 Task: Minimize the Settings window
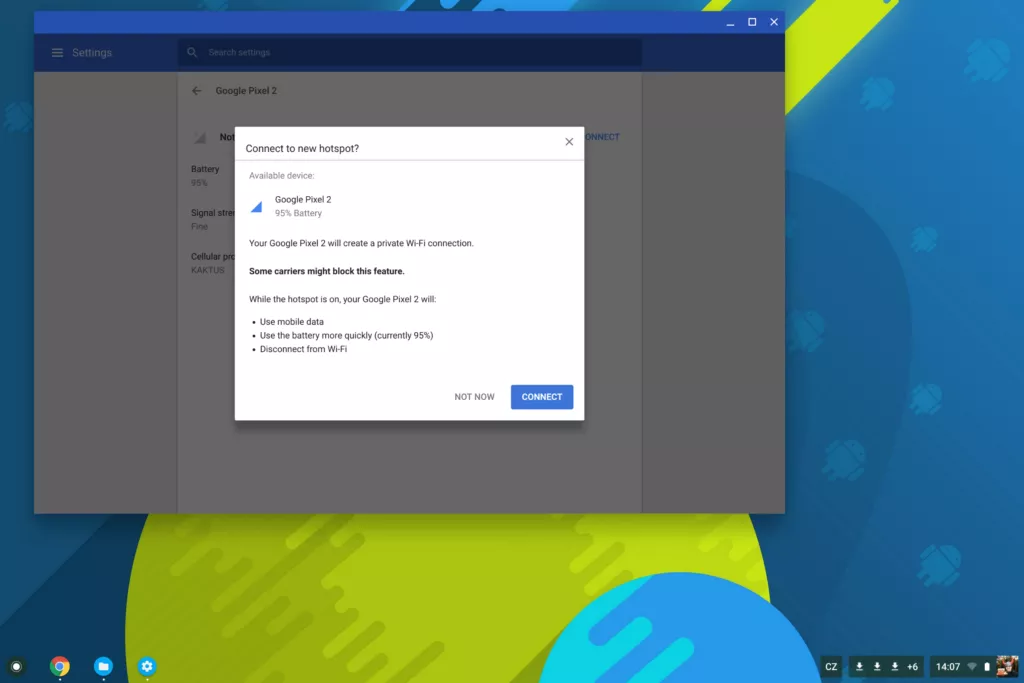[730, 22]
